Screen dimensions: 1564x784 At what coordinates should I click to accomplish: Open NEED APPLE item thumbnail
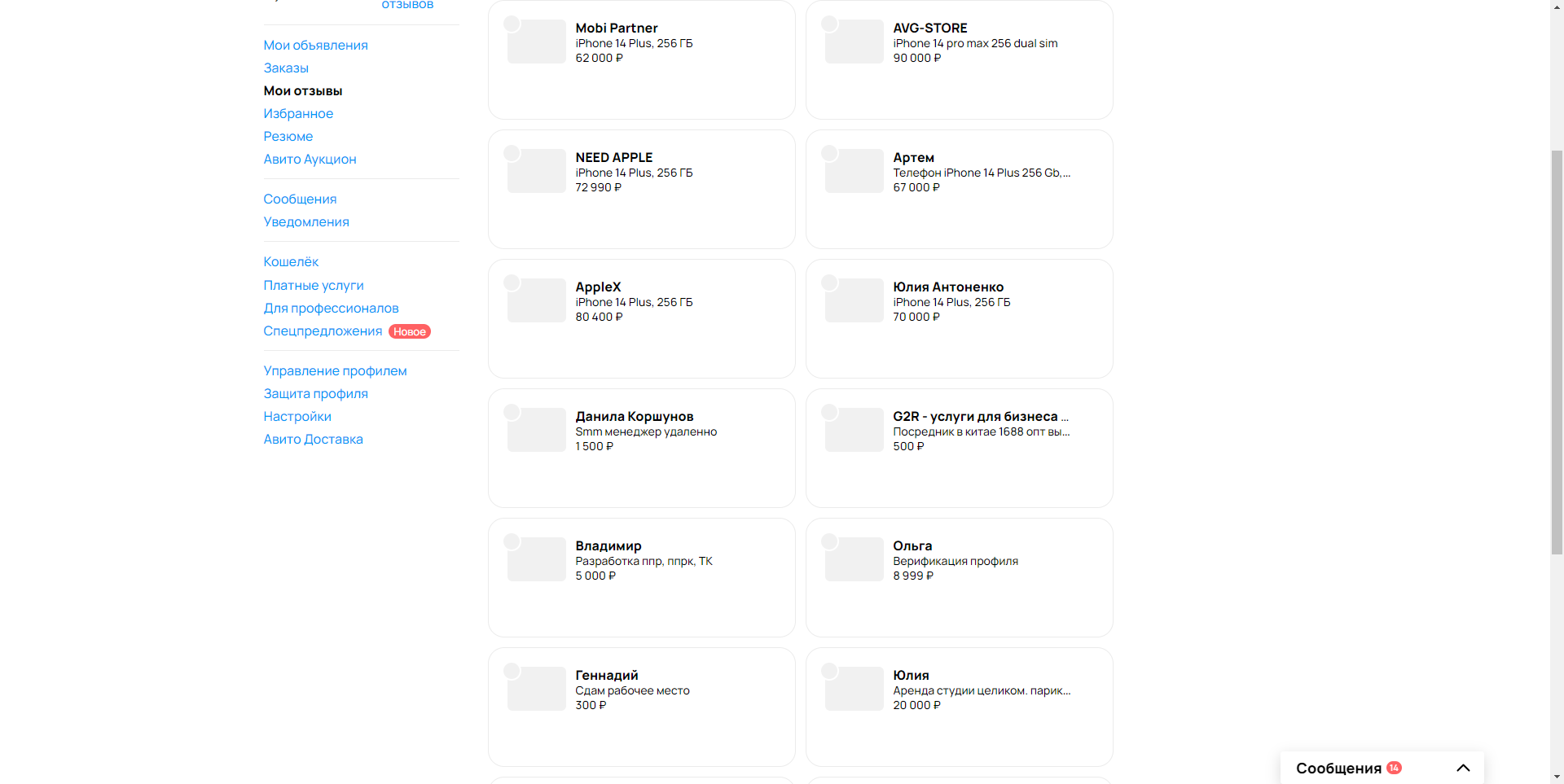(x=537, y=171)
